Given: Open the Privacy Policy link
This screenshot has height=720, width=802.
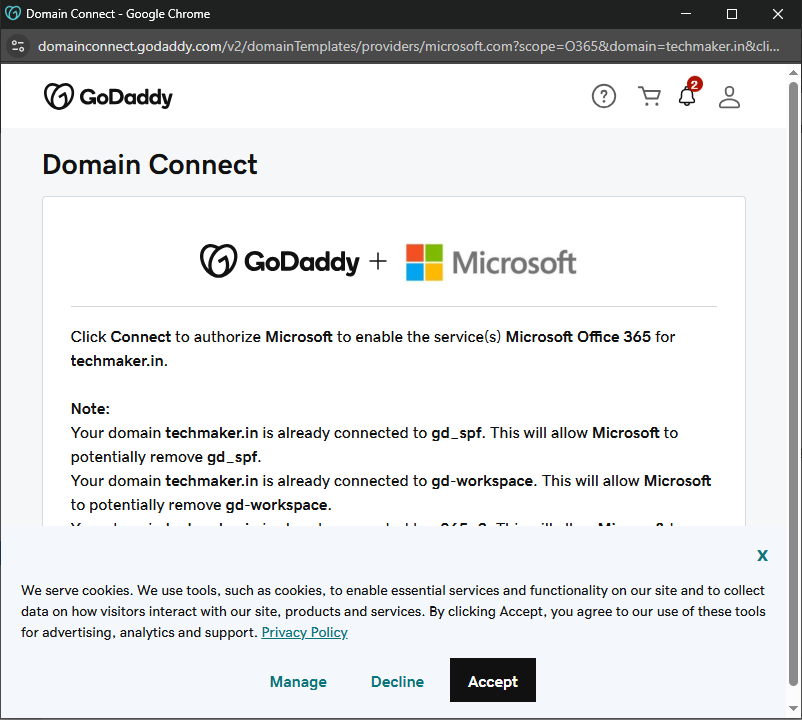Looking at the screenshot, I should [x=304, y=632].
